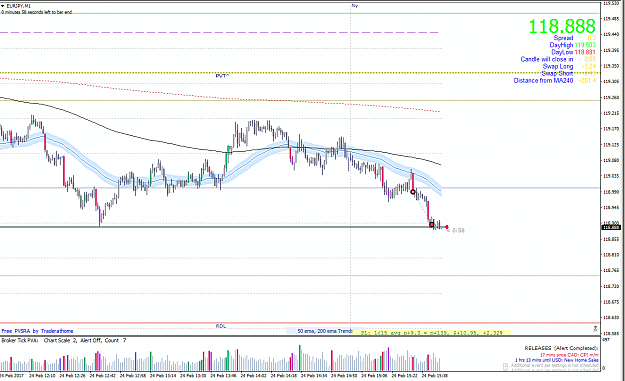Click 119.440 on the price scale

[x=611, y=34]
